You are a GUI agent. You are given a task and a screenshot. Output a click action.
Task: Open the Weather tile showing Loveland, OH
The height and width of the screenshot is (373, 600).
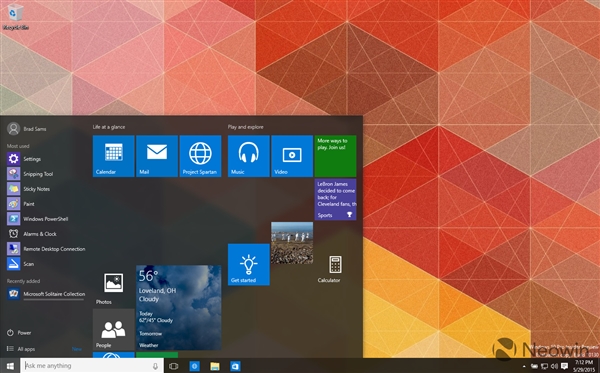click(179, 308)
